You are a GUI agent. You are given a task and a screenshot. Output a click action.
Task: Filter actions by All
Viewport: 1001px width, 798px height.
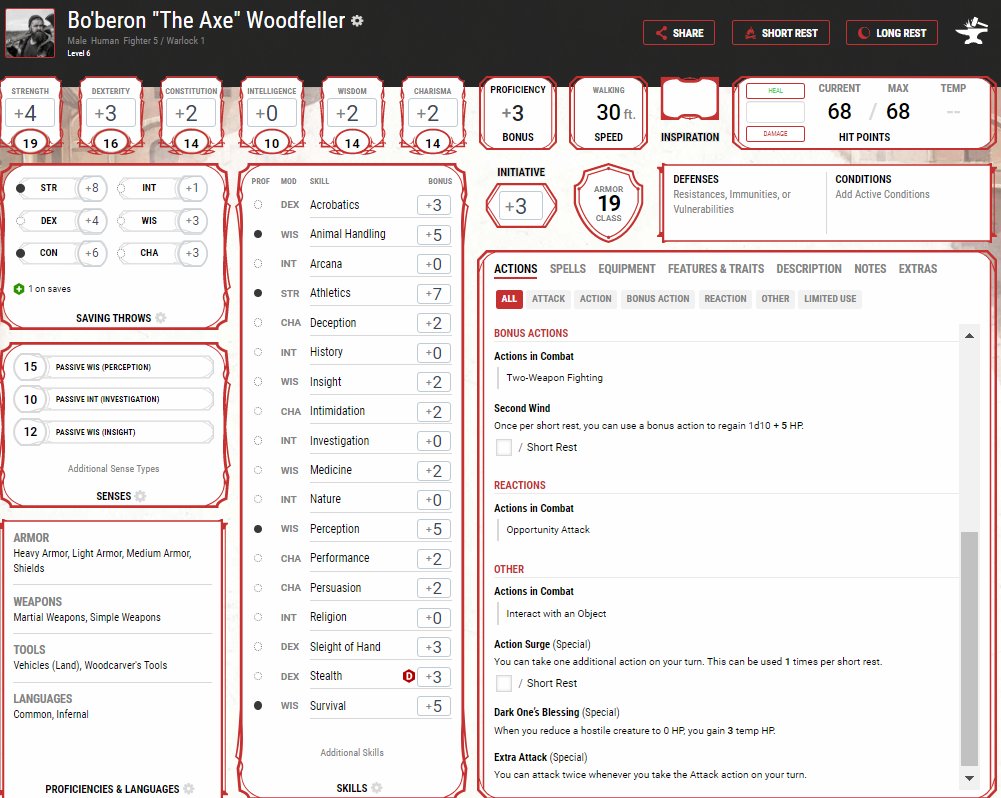[509, 299]
